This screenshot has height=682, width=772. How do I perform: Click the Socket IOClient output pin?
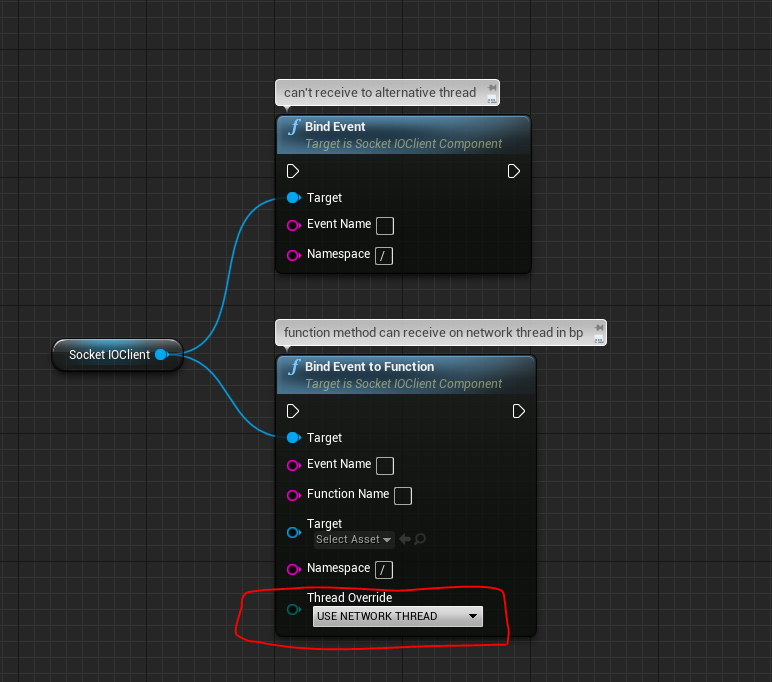click(x=161, y=355)
